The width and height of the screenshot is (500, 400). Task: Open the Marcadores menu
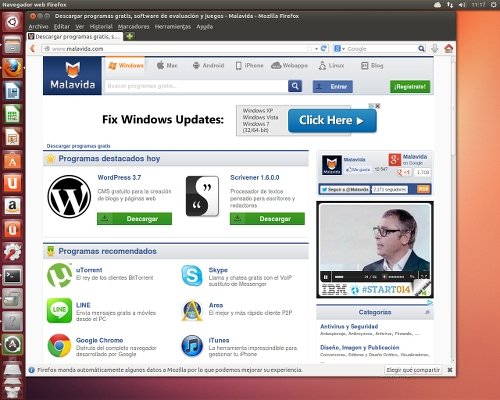click(134, 26)
